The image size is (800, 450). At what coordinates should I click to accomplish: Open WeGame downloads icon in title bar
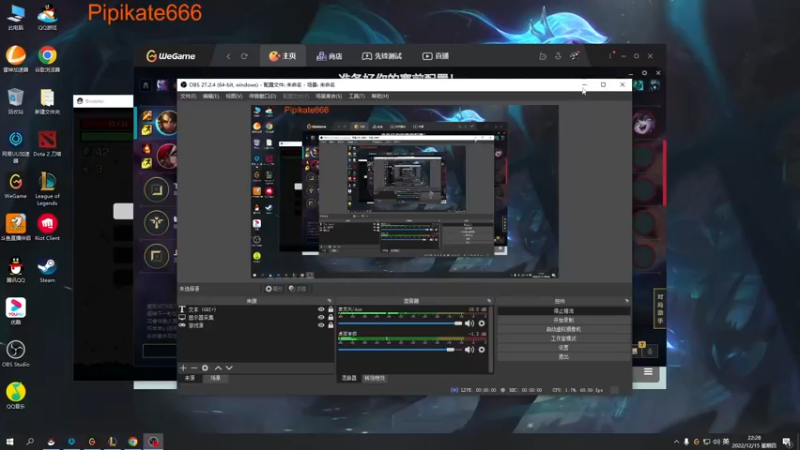coord(558,56)
